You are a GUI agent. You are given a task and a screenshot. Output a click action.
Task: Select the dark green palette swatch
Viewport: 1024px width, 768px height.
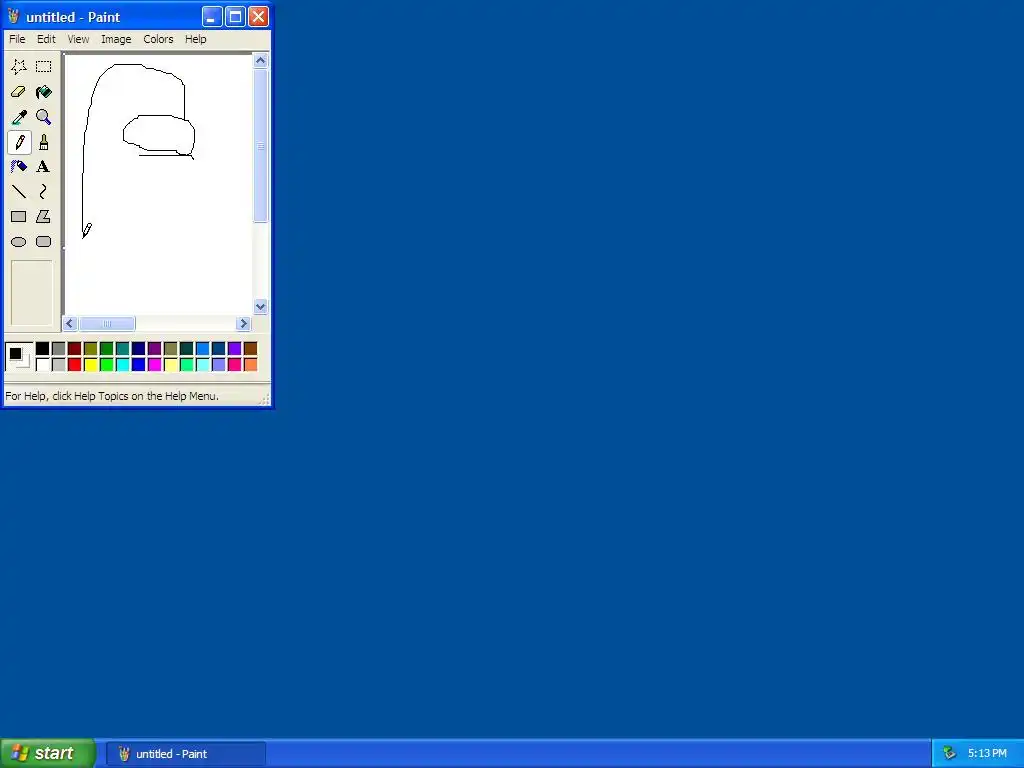coord(106,349)
